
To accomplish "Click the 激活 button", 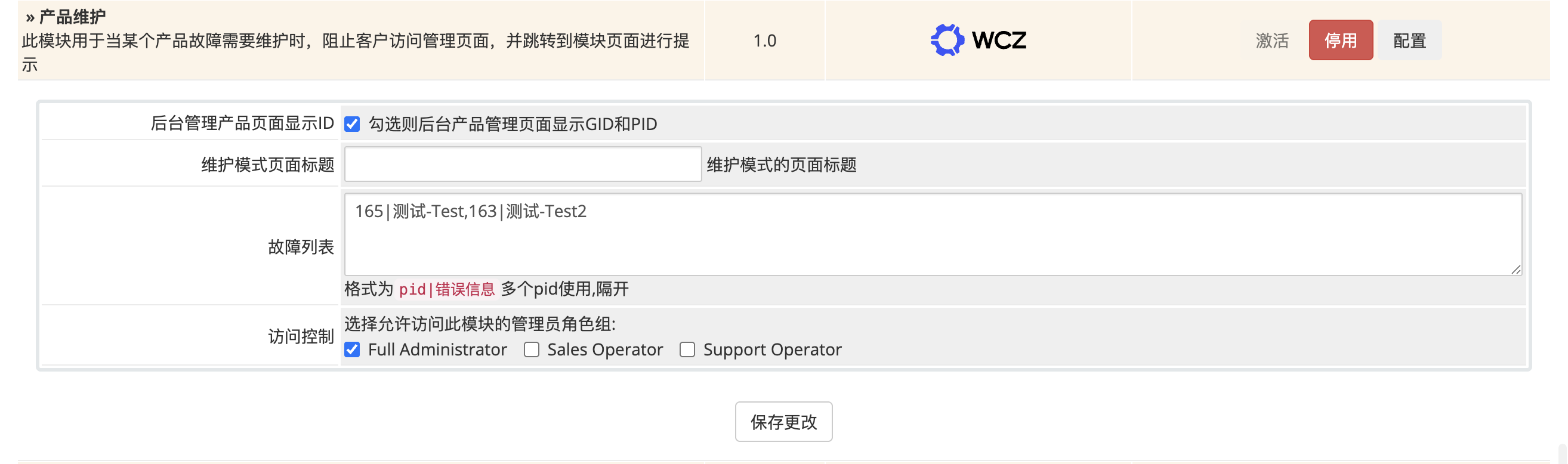I will pyautogui.click(x=1271, y=40).
